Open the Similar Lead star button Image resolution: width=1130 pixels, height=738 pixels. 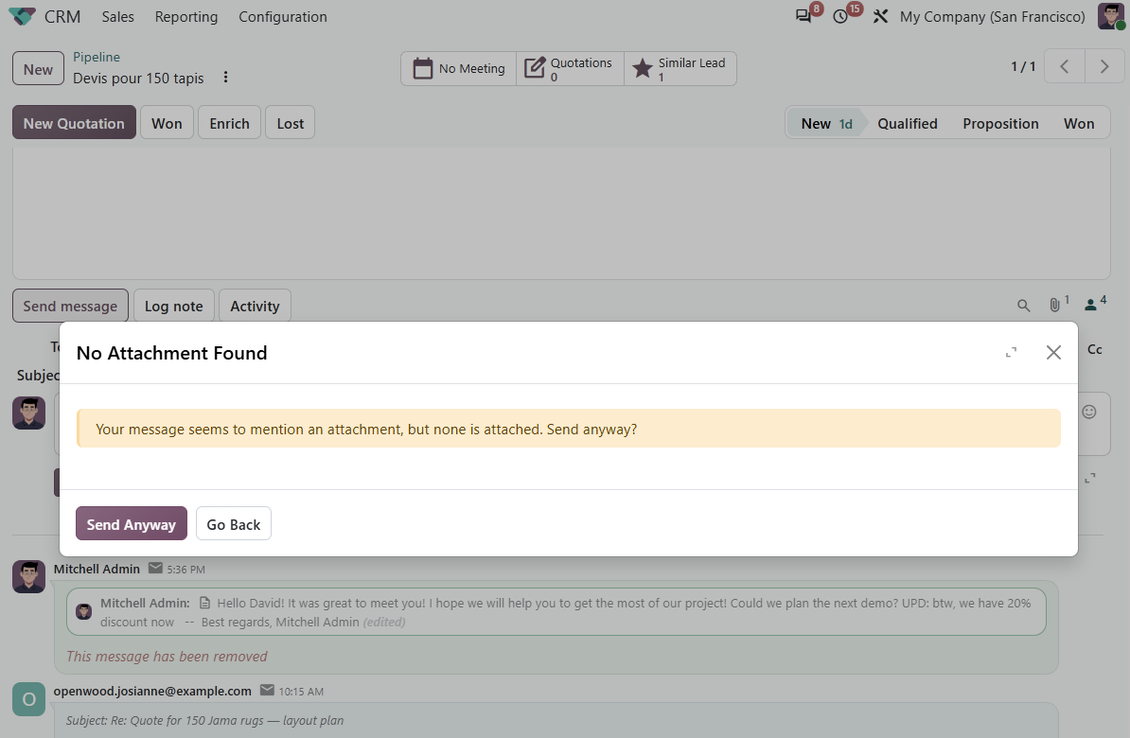[680, 68]
